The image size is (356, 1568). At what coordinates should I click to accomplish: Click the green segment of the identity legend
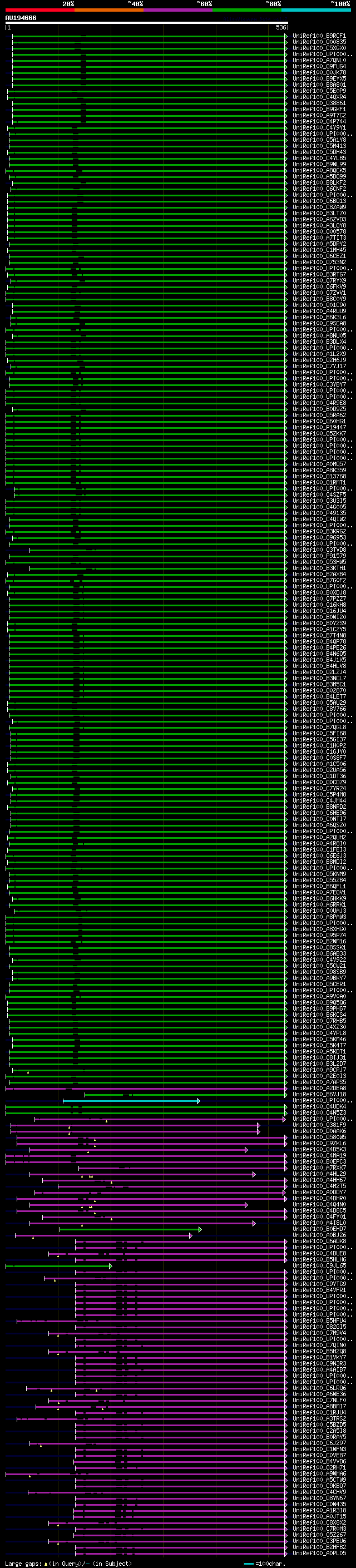247,10
